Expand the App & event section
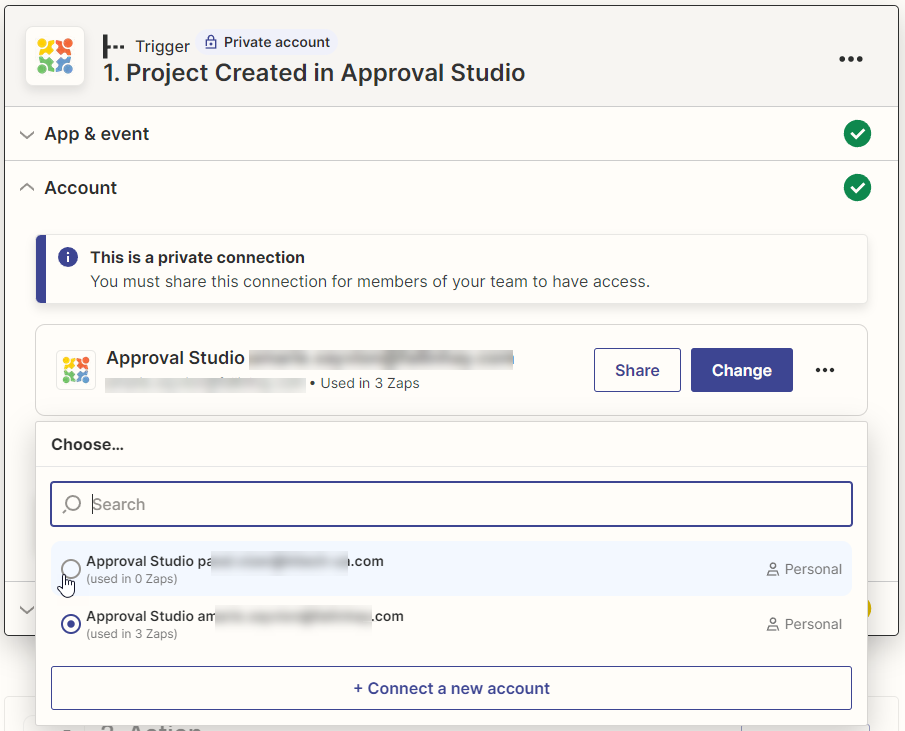 (97, 134)
